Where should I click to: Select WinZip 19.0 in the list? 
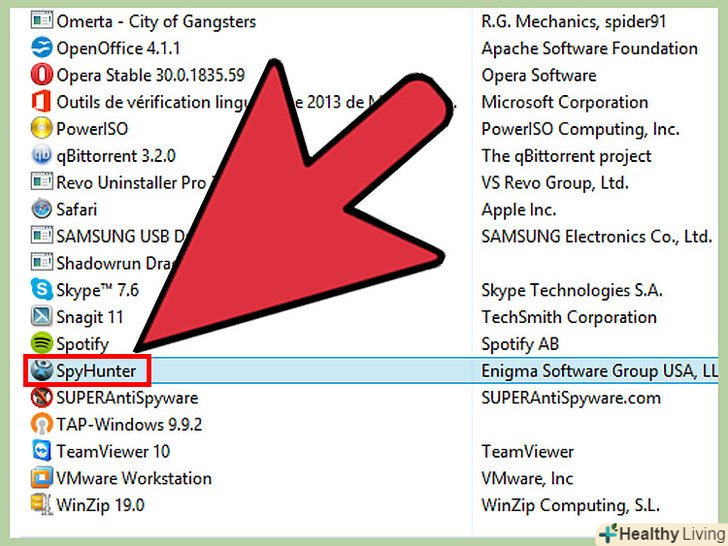point(100,506)
